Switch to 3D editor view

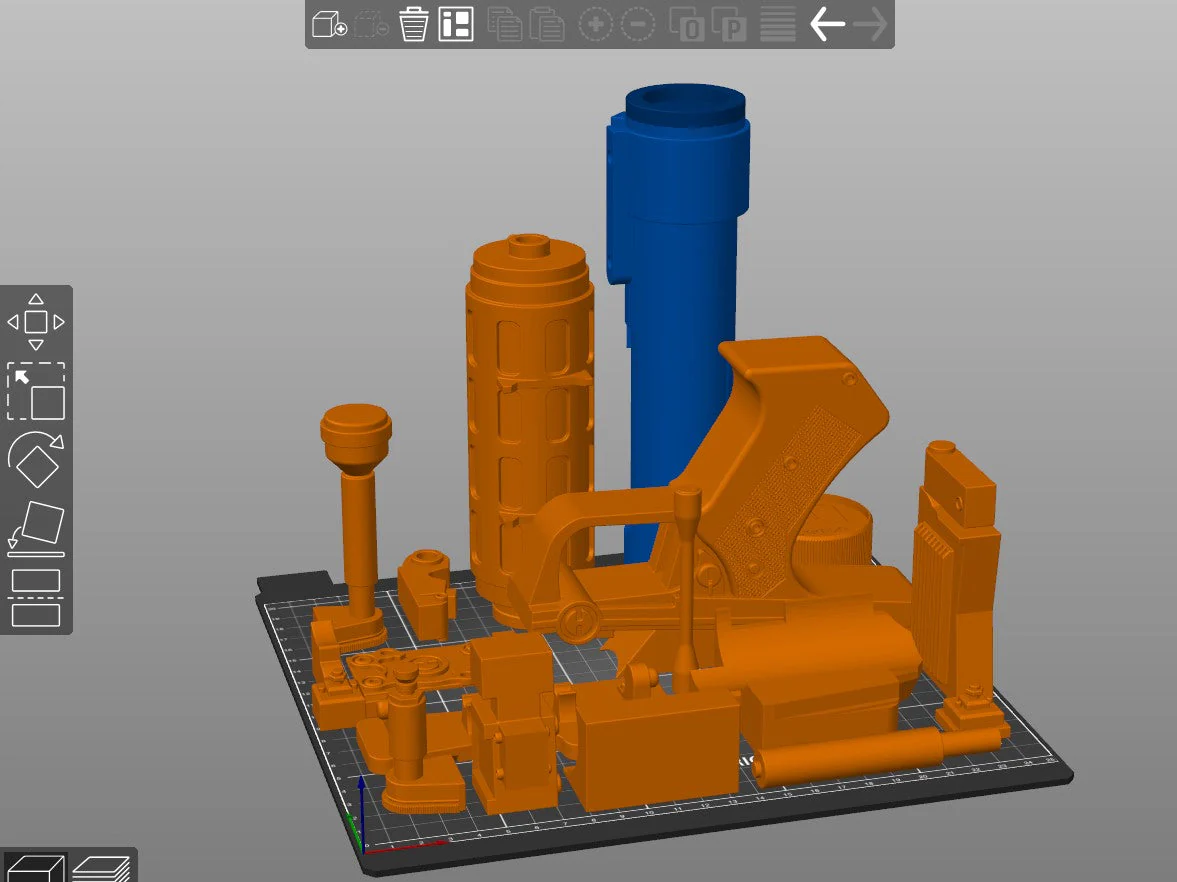tap(35, 868)
